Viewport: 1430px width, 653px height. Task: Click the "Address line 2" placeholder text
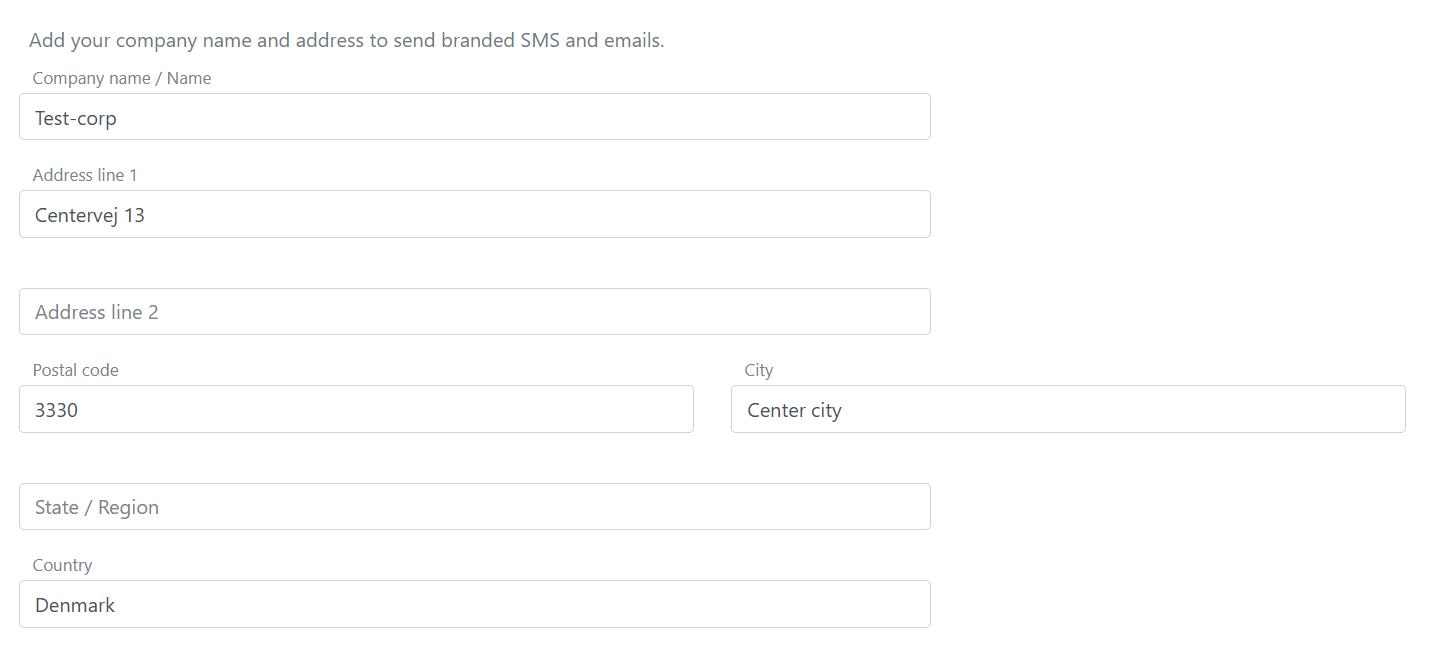coord(97,312)
